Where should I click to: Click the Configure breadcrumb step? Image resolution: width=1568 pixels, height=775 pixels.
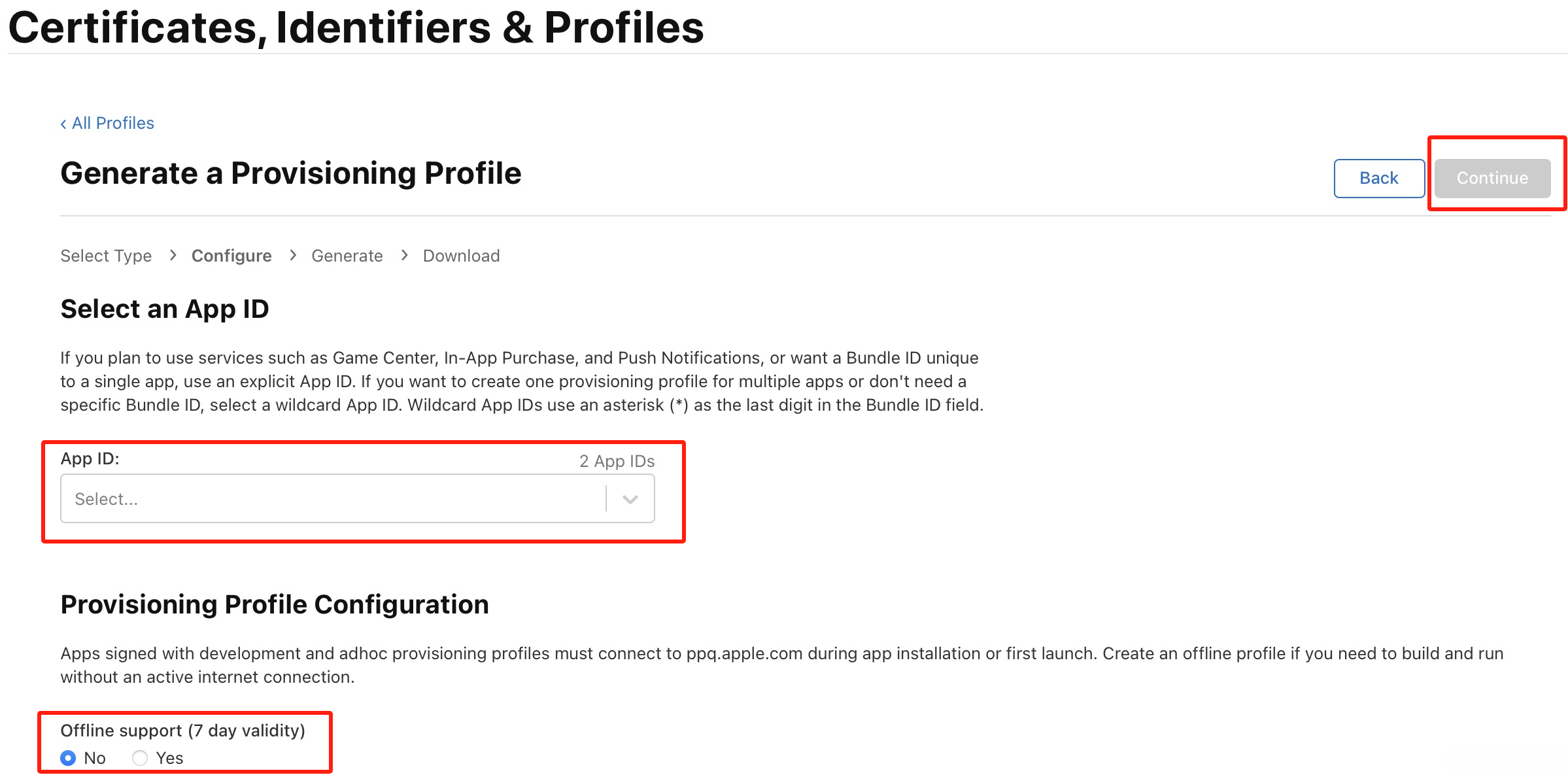231,256
